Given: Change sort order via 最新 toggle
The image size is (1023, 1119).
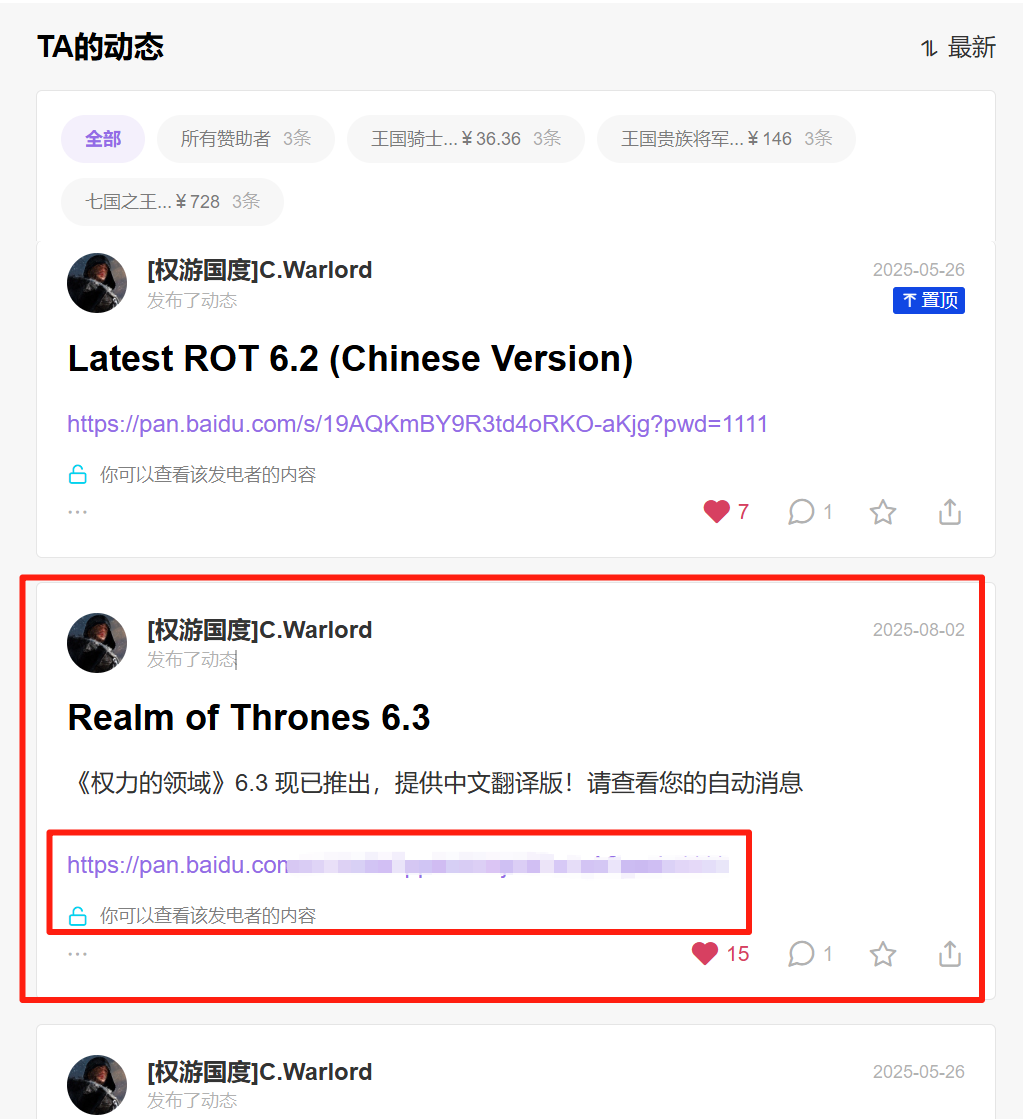Looking at the screenshot, I should point(958,48).
